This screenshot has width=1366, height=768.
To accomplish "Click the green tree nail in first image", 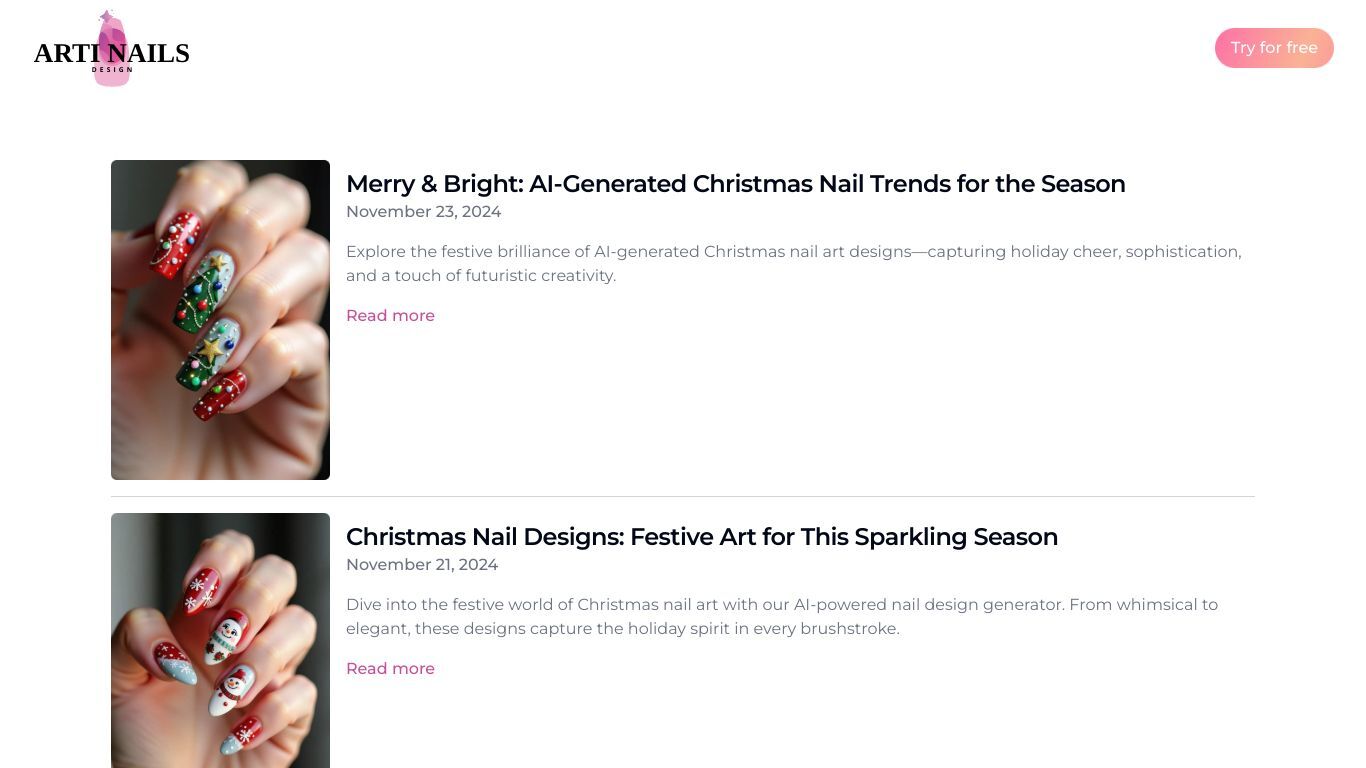I will tap(205, 292).
